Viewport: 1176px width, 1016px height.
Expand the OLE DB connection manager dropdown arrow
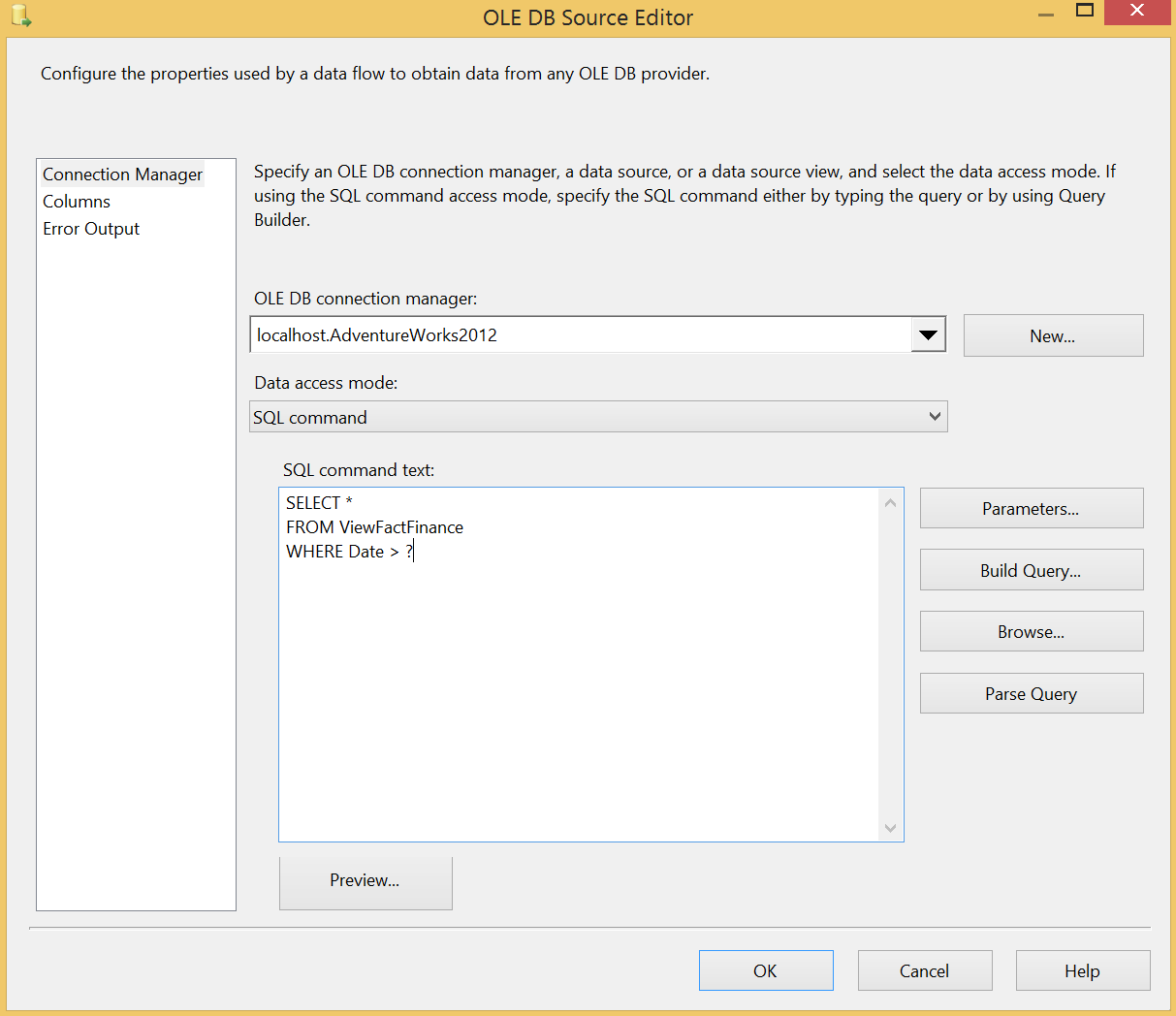tap(928, 335)
